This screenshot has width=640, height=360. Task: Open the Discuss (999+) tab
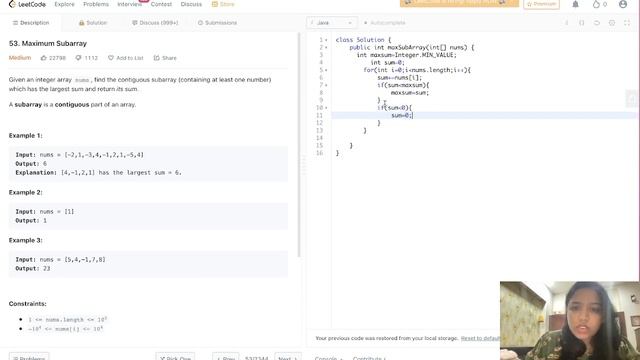[155, 23]
